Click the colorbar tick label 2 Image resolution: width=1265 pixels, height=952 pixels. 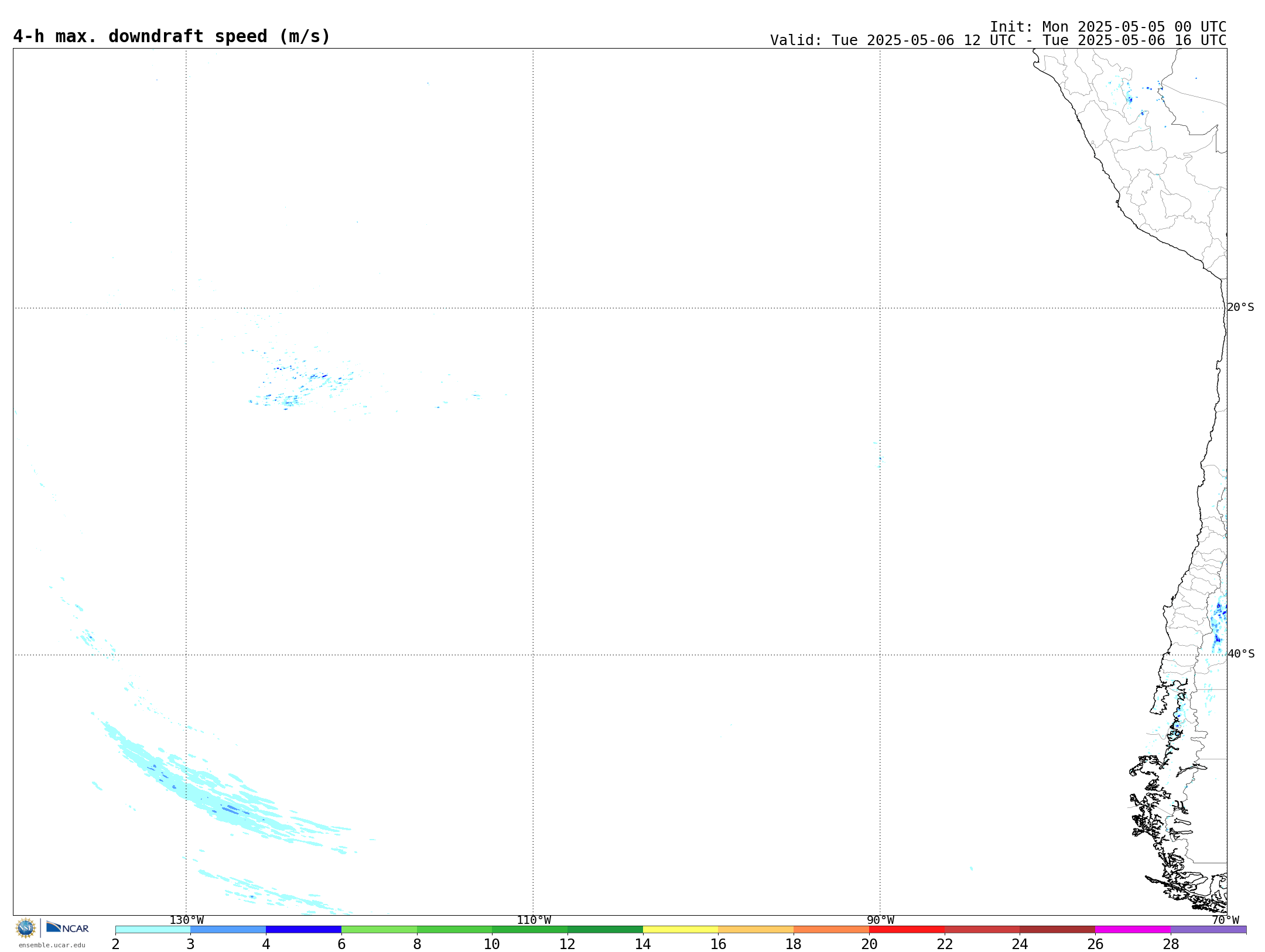115,944
